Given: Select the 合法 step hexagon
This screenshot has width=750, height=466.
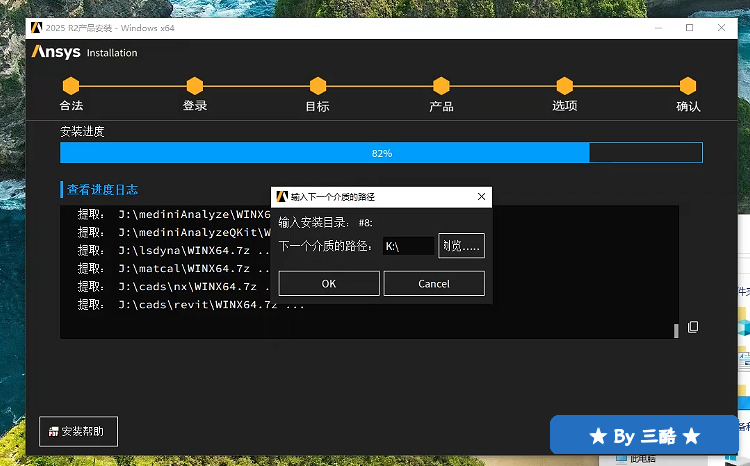Looking at the screenshot, I should click(x=71, y=86).
